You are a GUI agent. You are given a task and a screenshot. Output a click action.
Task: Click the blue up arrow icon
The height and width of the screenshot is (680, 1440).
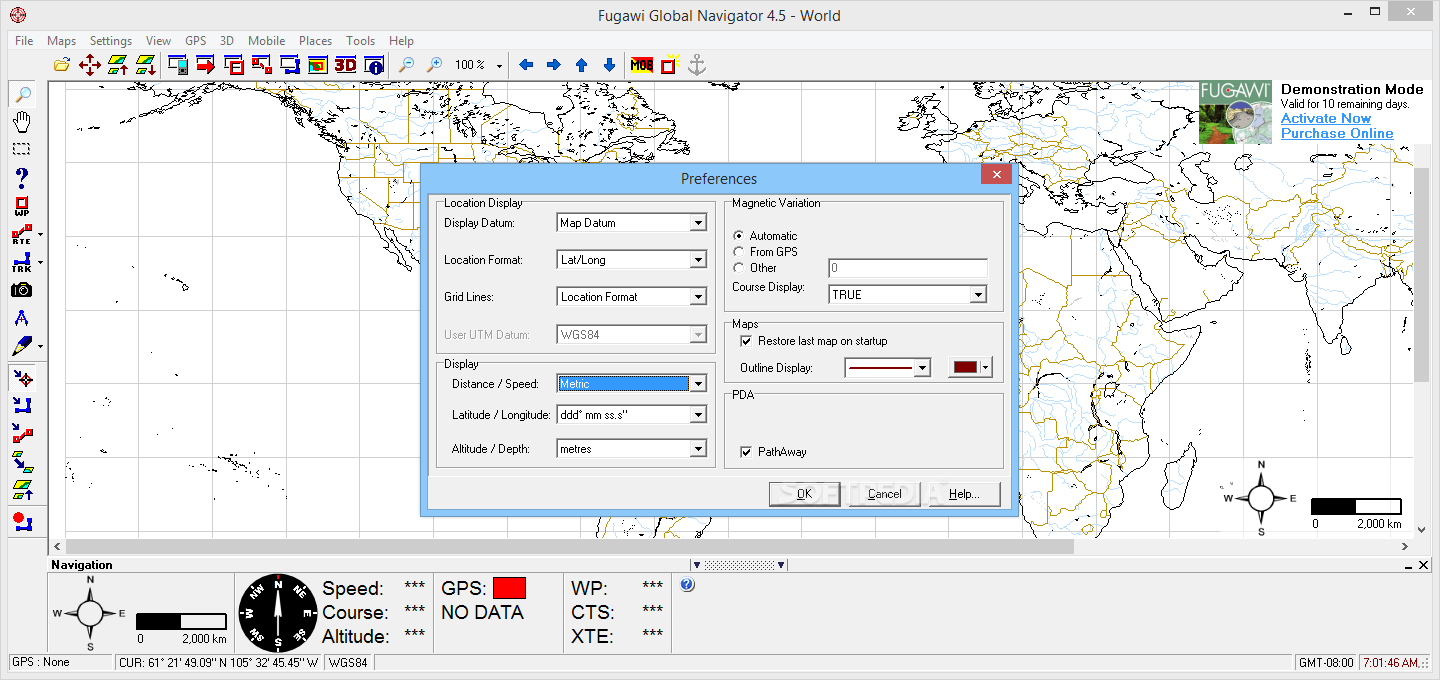pos(581,65)
